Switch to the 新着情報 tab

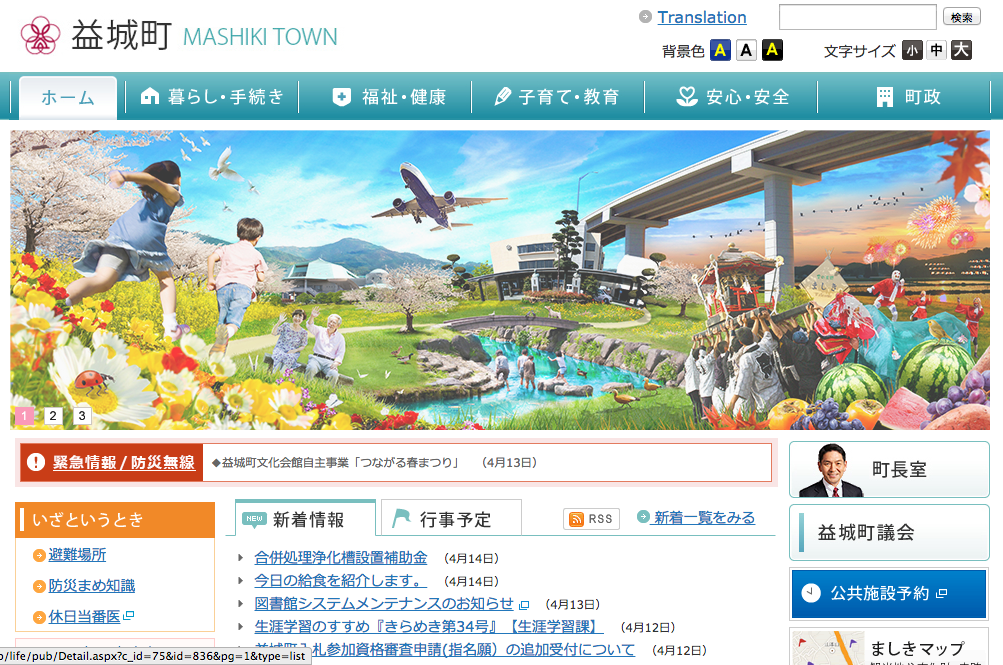305,519
